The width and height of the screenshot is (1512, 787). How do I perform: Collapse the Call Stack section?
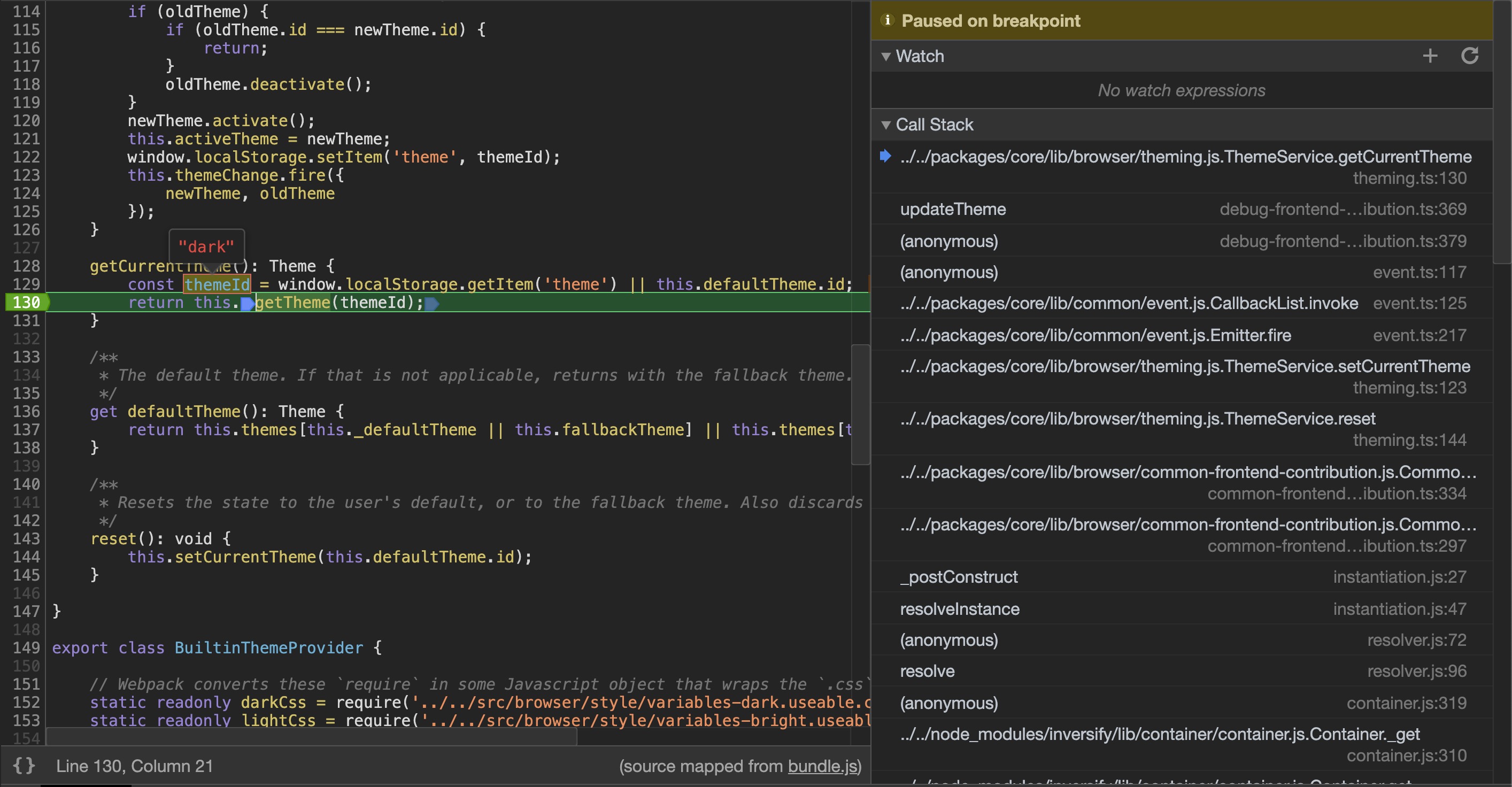(x=886, y=125)
